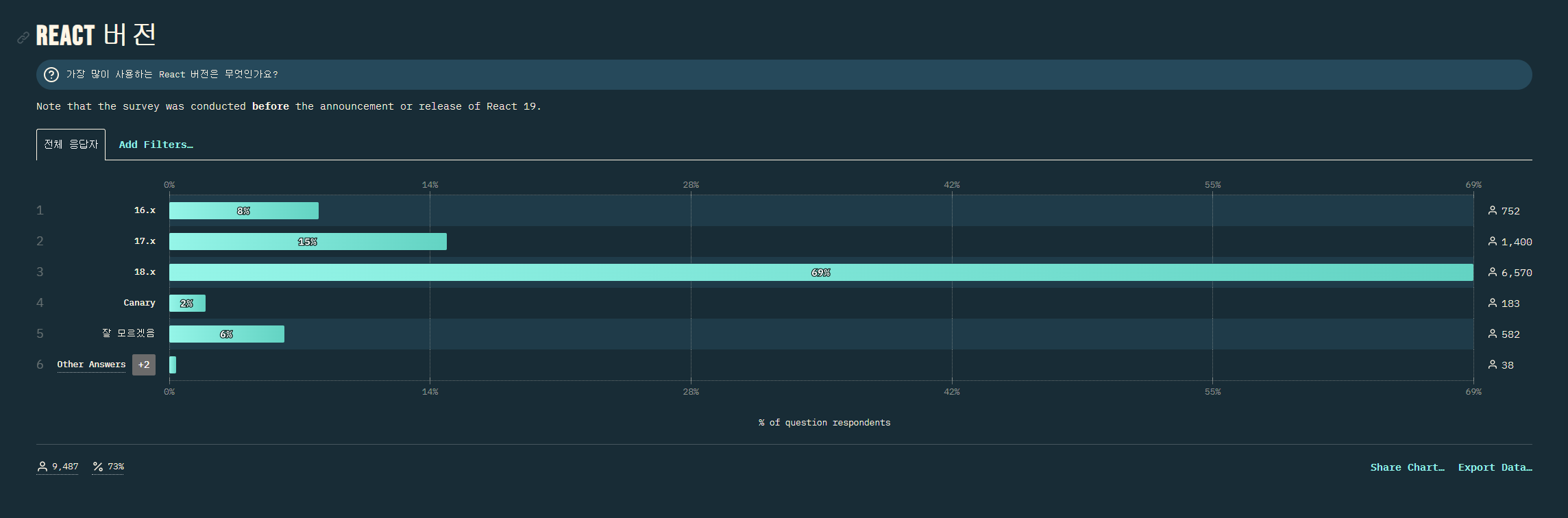Click the respondent icon next to 582

(1493, 334)
